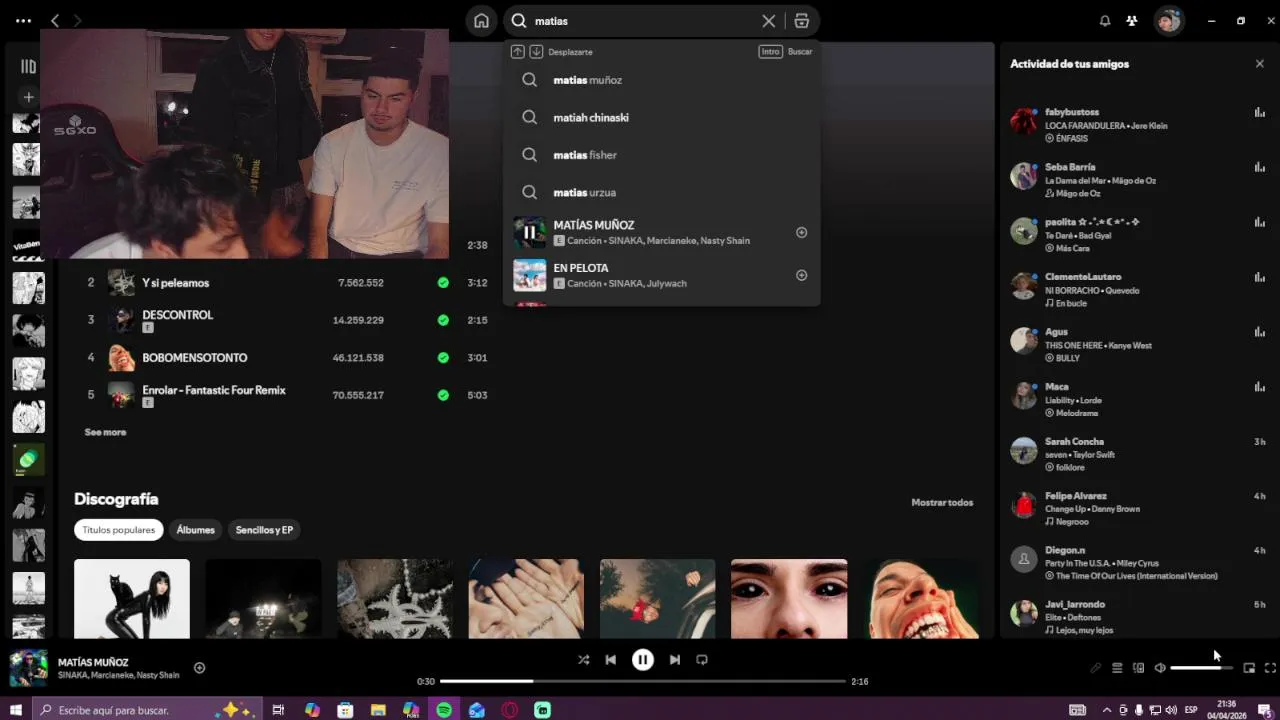Toggle saved checkmark for Enrolar remix
This screenshot has height=720, width=1280.
(x=443, y=395)
